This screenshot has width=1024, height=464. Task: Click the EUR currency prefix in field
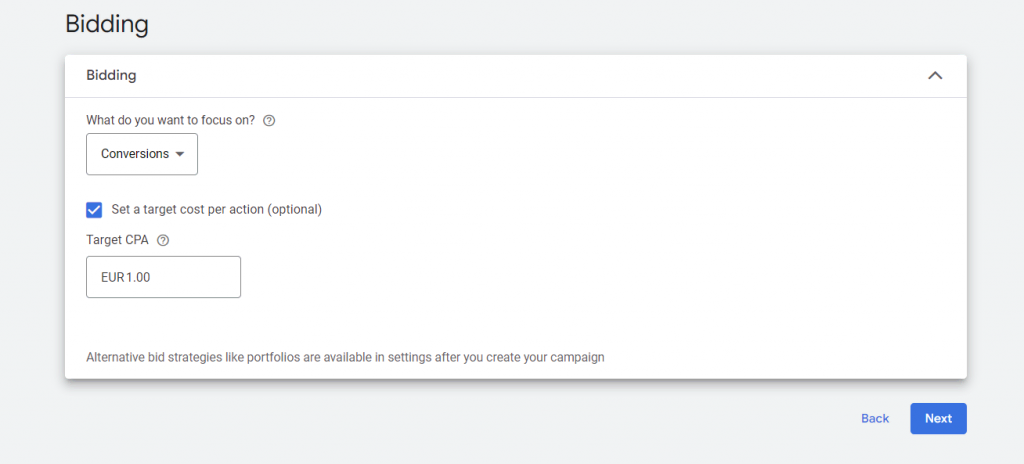(112, 277)
